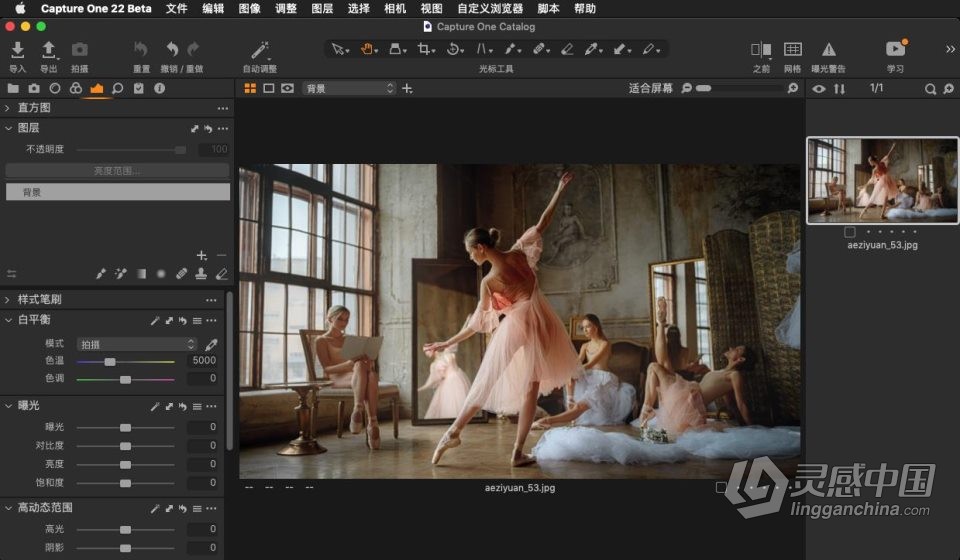Screen dimensions: 960x560
Task: Select the arrow pointer cursor tool
Action: tap(339, 49)
